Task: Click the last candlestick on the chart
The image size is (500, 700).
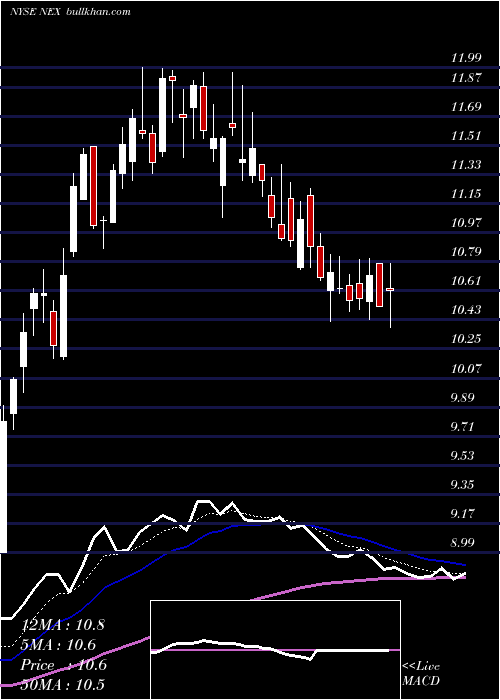Action: [x=390, y=295]
